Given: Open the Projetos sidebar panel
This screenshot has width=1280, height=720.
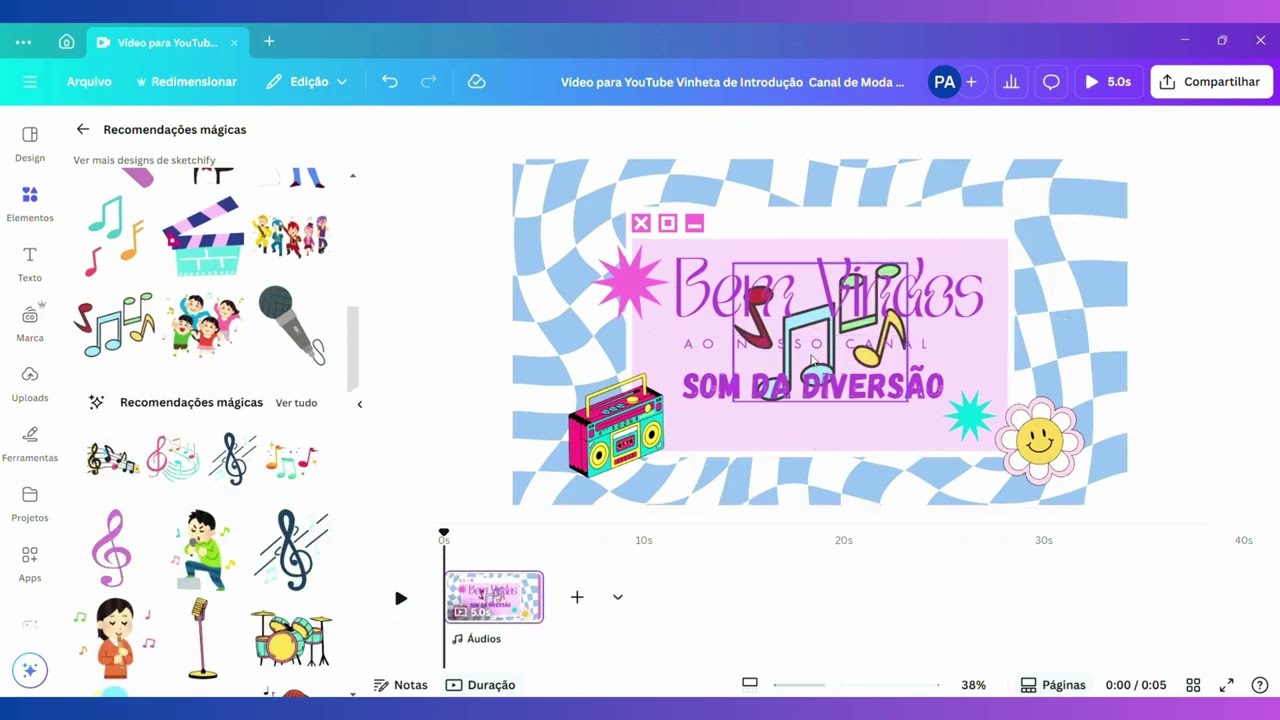Looking at the screenshot, I should [30, 504].
